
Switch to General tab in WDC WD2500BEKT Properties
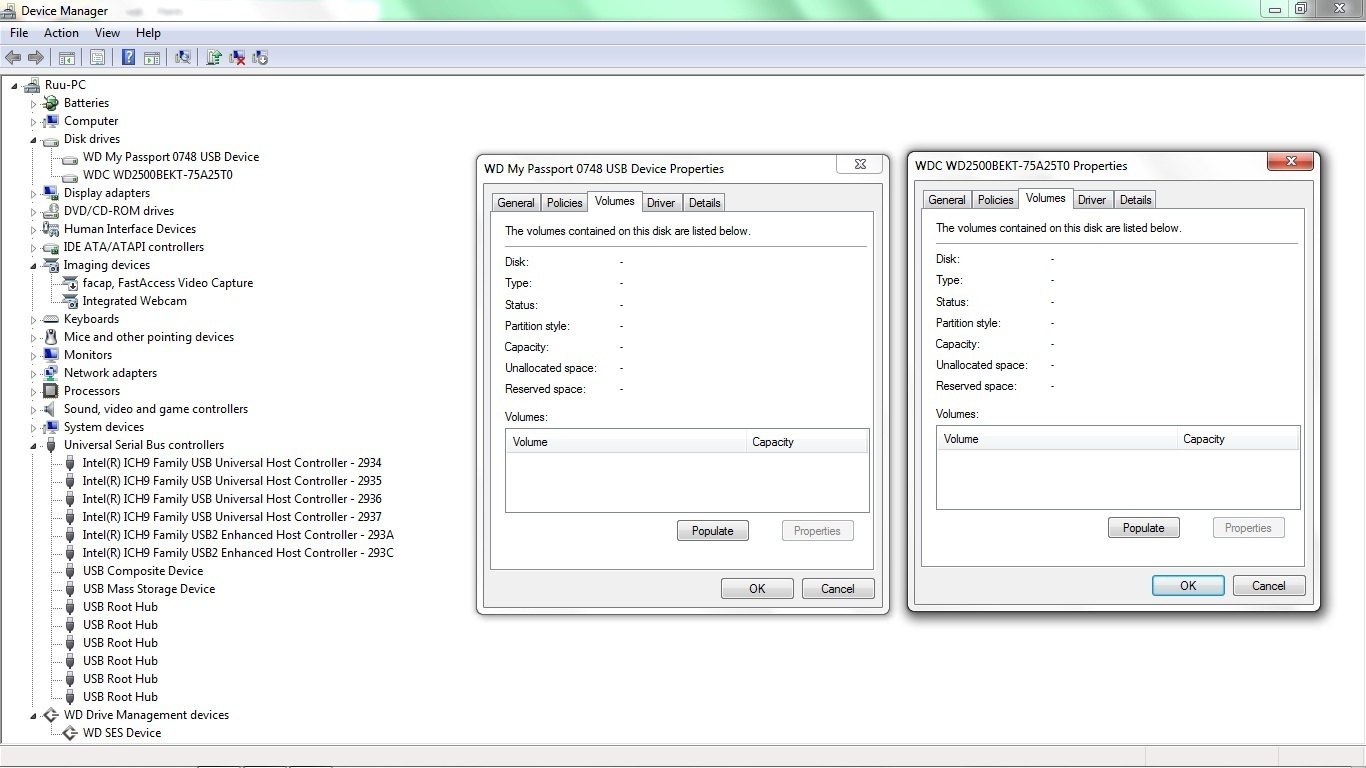(947, 200)
